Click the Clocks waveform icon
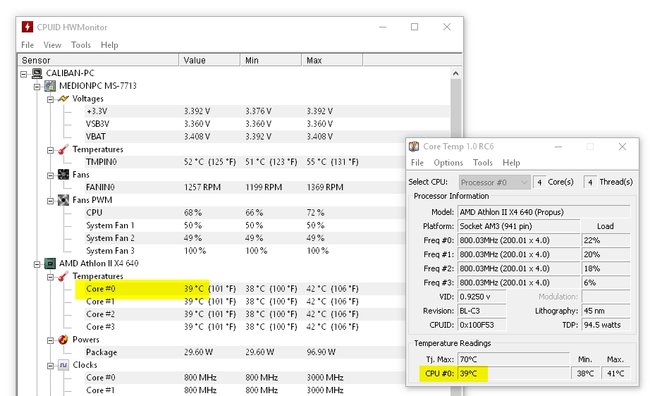 pyautogui.click(x=63, y=365)
